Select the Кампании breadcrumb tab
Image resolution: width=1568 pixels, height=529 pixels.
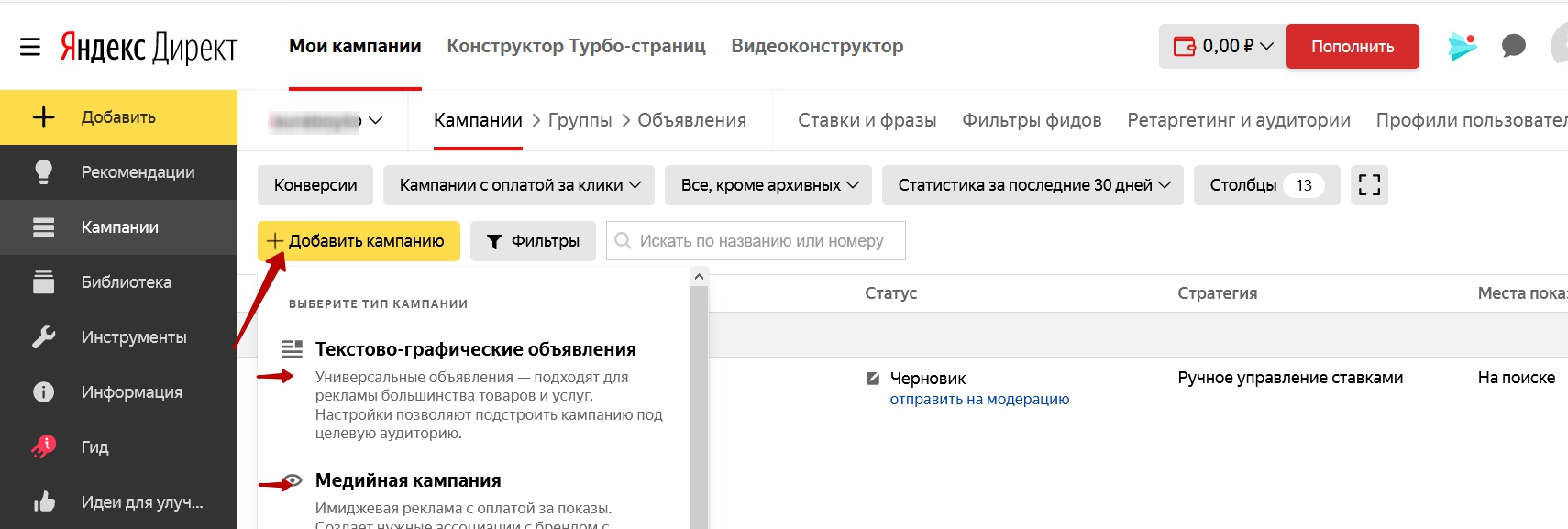click(478, 120)
